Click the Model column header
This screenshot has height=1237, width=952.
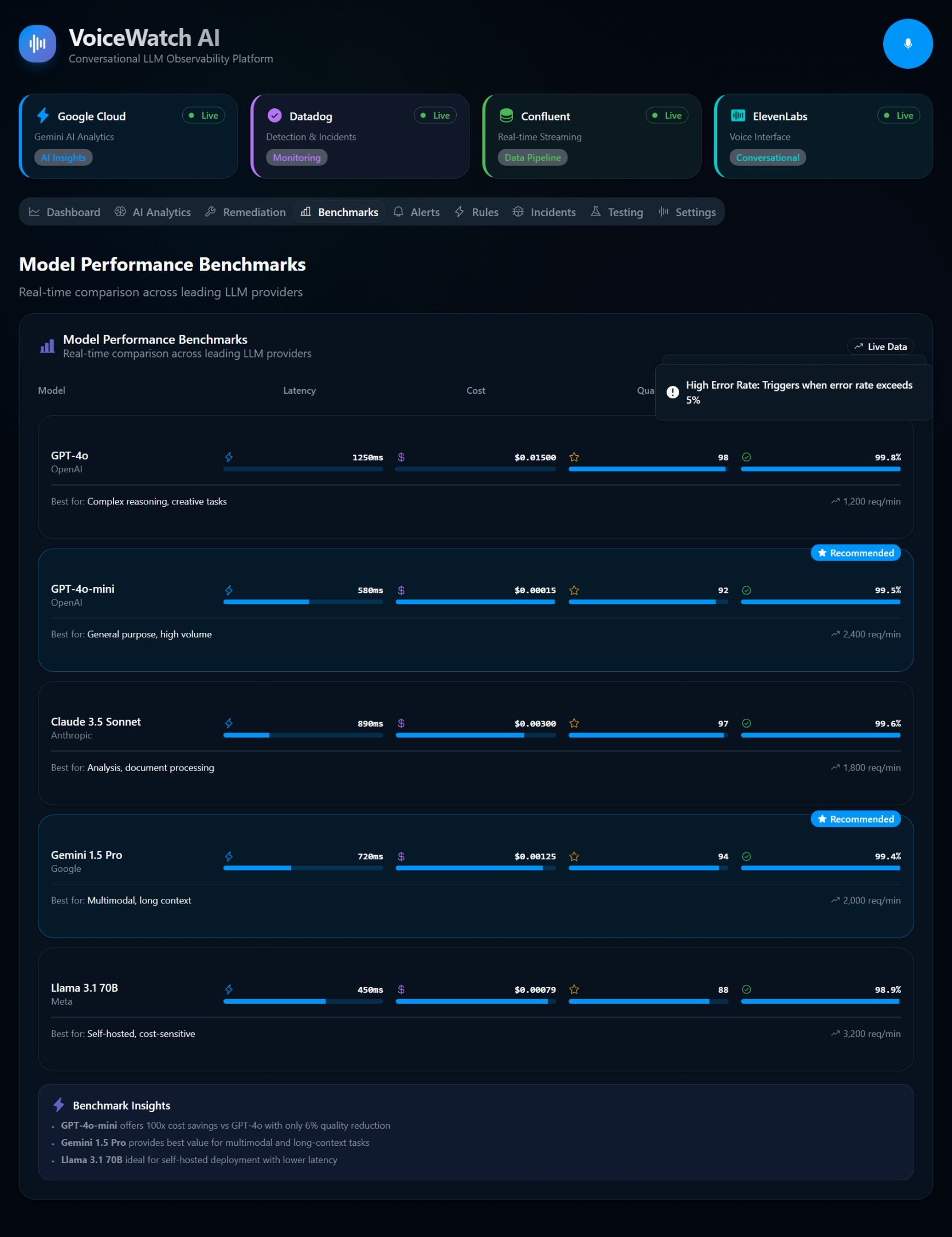pos(52,390)
